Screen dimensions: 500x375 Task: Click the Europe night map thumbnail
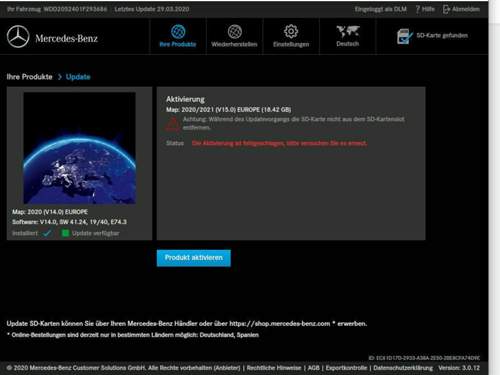79,148
